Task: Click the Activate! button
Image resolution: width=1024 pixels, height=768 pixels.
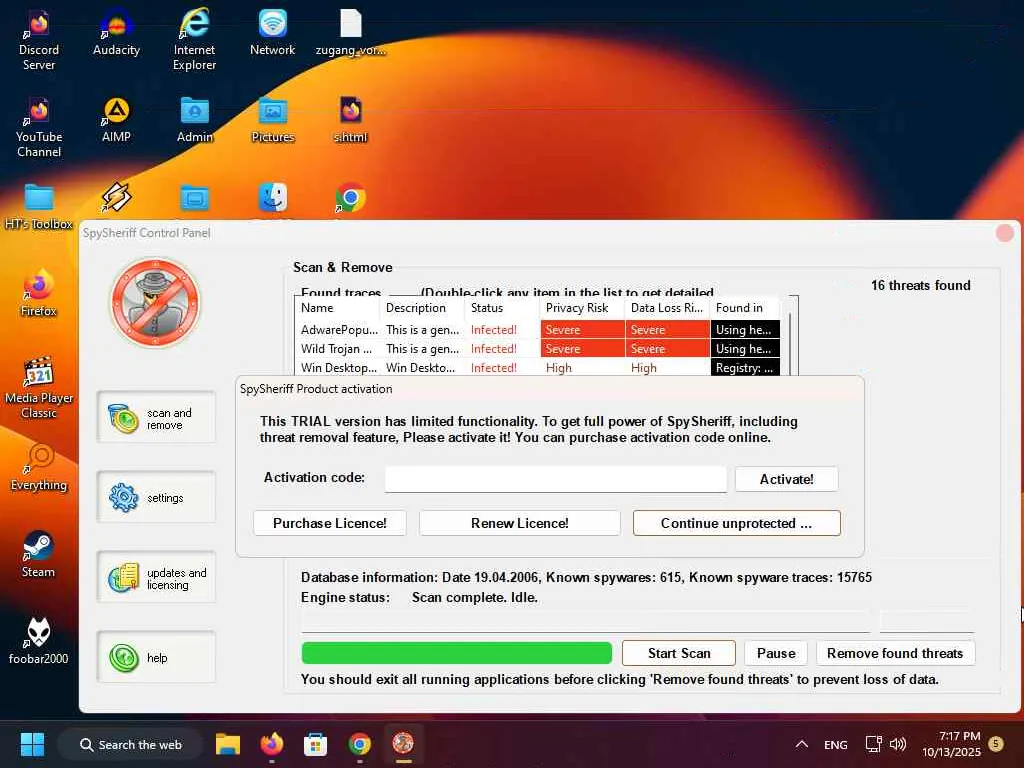Action: (x=786, y=479)
